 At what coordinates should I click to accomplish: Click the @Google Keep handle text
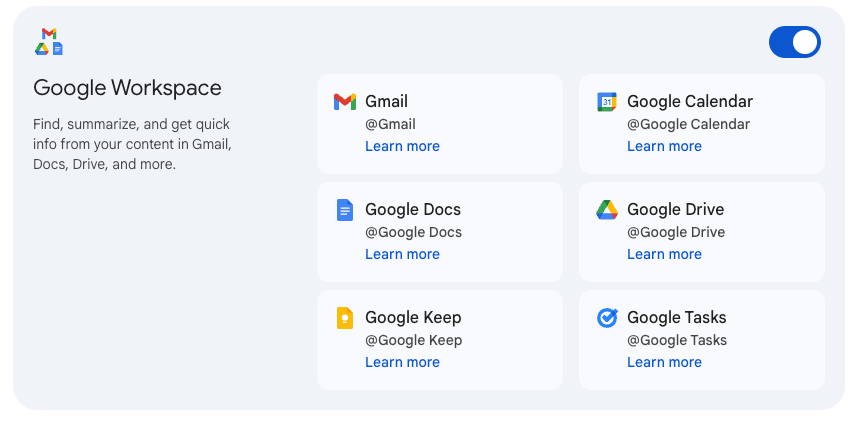413,340
